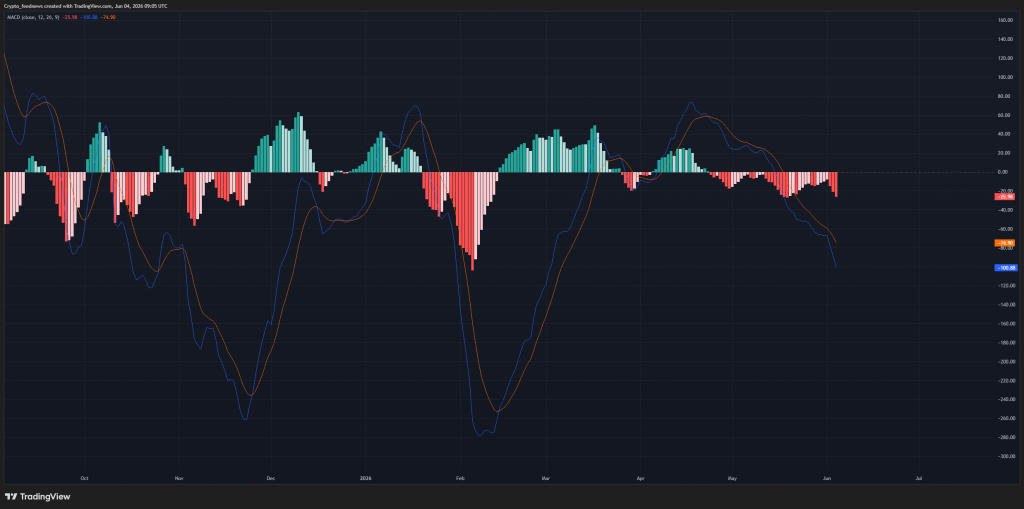Image resolution: width=1024 pixels, height=509 pixels.
Task: Click the Feb label on the time axis
Action: 460,478
